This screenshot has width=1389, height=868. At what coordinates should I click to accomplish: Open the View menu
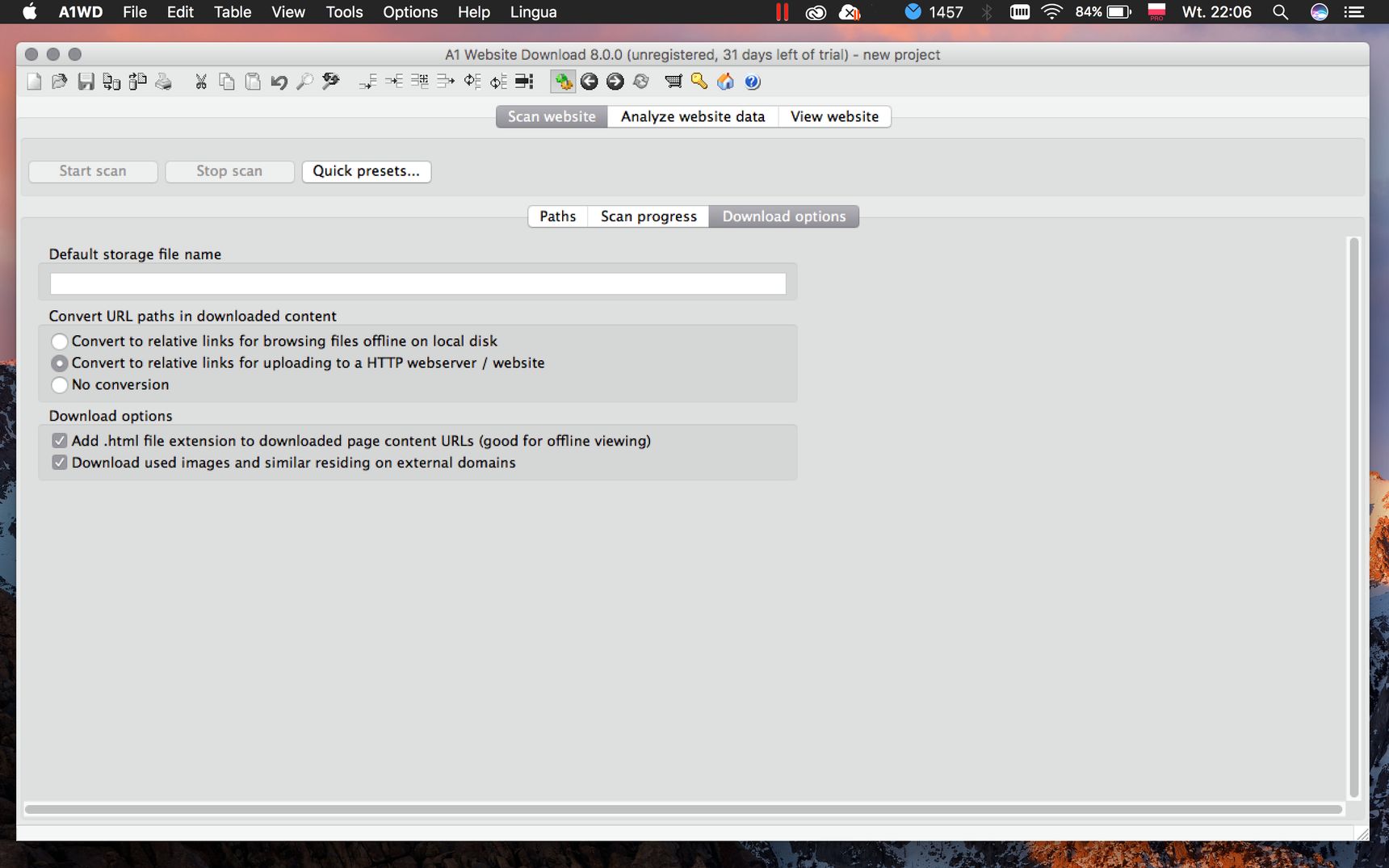pos(288,12)
